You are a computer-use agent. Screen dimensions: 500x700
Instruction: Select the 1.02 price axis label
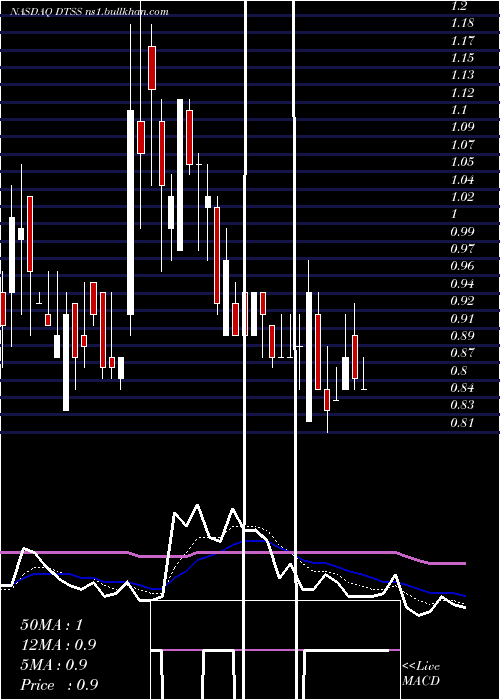462,196
